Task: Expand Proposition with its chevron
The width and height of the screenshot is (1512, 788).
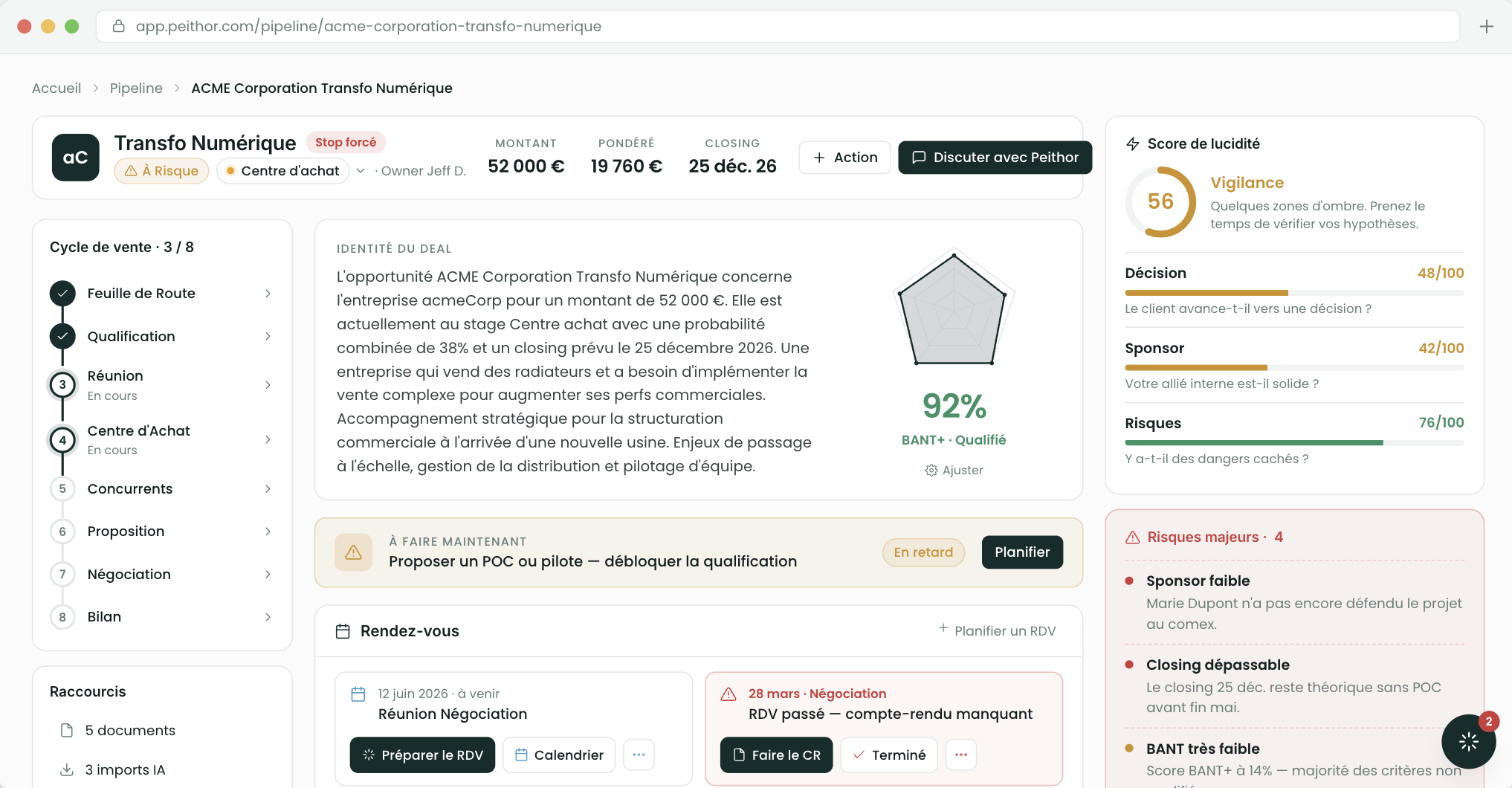Action: click(268, 532)
